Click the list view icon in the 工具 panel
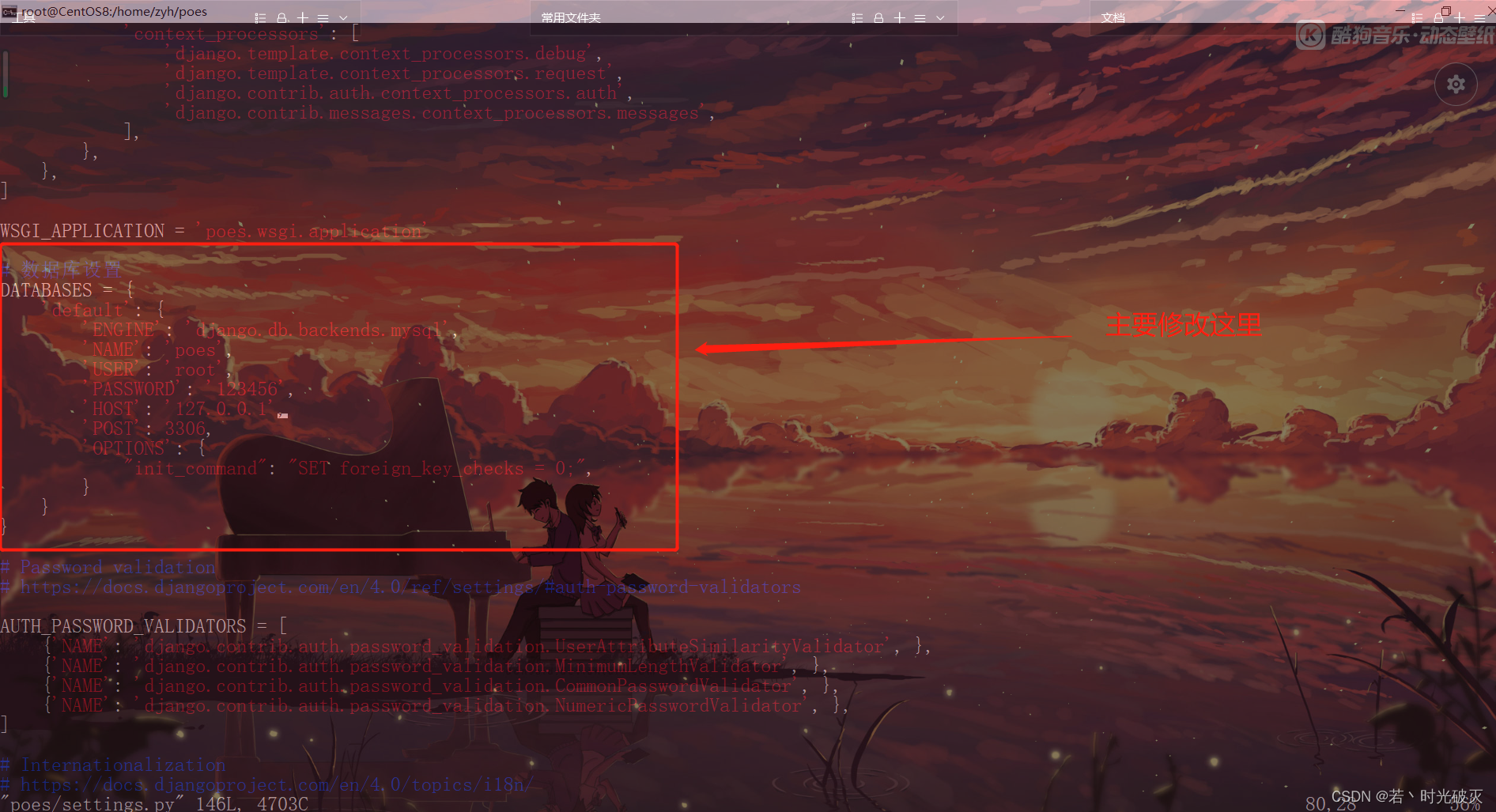 click(x=260, y=17)
